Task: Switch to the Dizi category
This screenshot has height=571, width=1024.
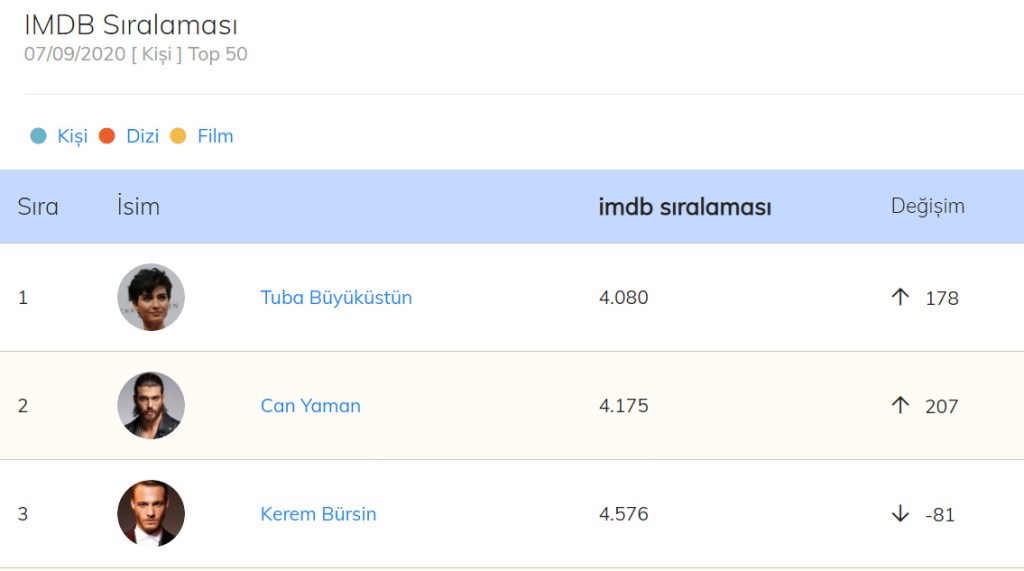Action: click(142, 136)
